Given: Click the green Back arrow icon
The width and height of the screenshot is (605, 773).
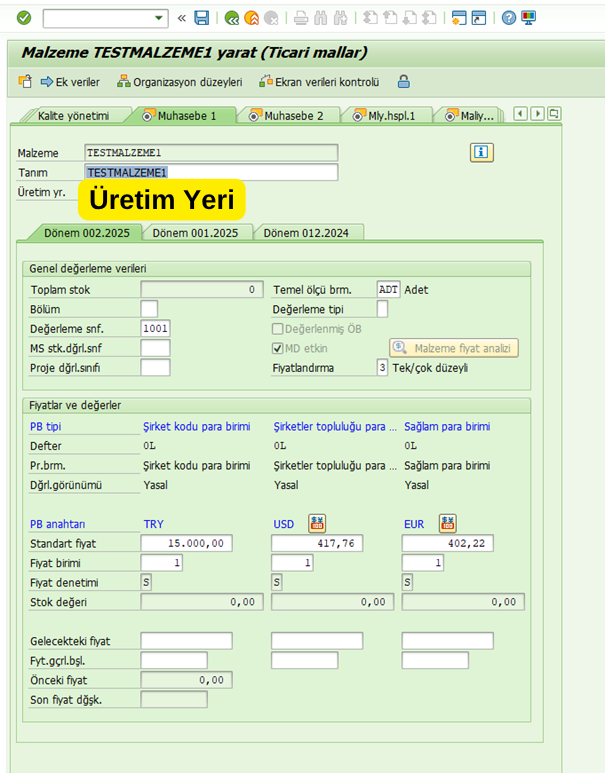Looking at the screenshot, I should pyautogui.click(x=232, y=18).
